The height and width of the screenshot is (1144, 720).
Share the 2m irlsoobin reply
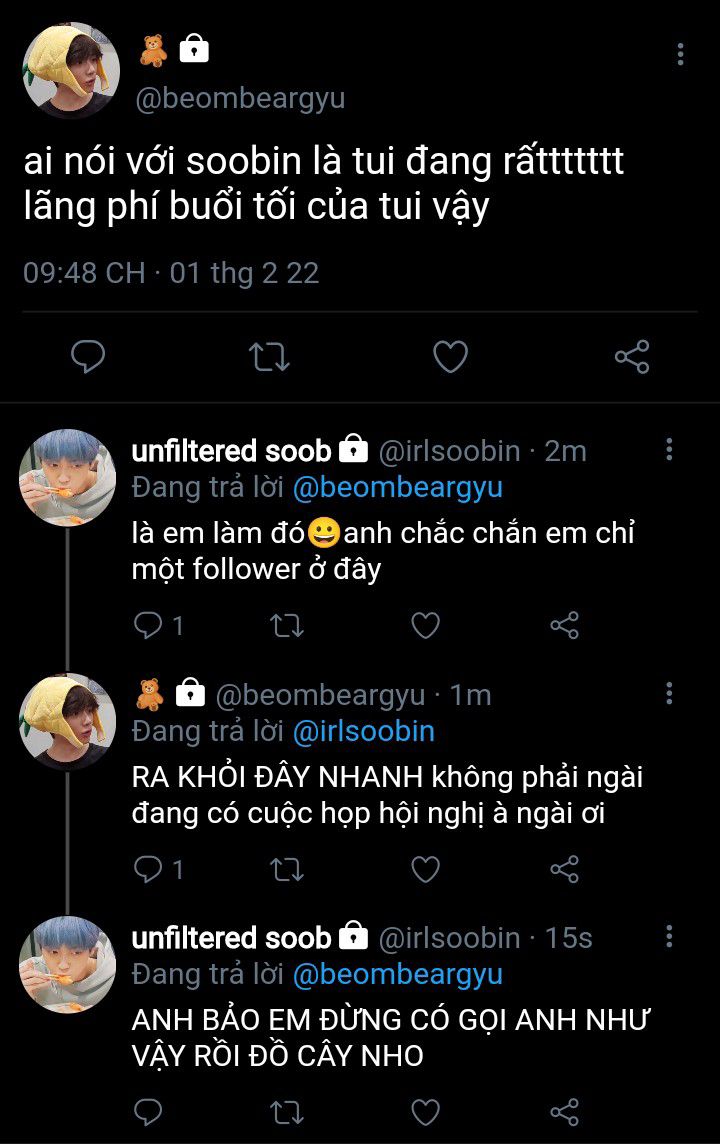565,626
